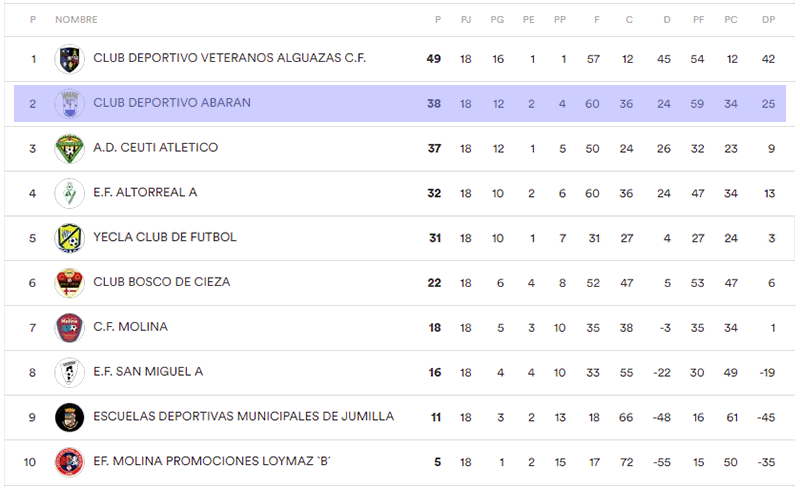The height and width of the screenshot is (489, 800).
Task: Click the E.F. San Miguel A logo
Action: (x=69, y=372)
